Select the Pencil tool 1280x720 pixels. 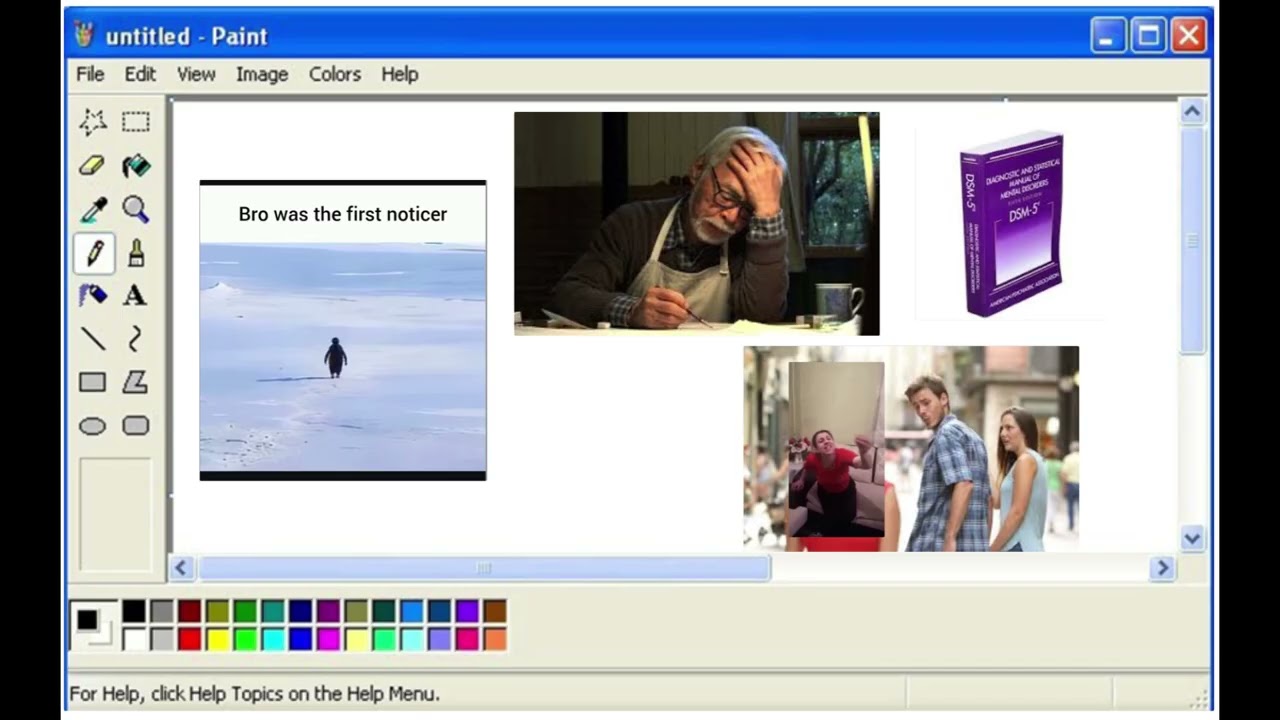(93, 252)
